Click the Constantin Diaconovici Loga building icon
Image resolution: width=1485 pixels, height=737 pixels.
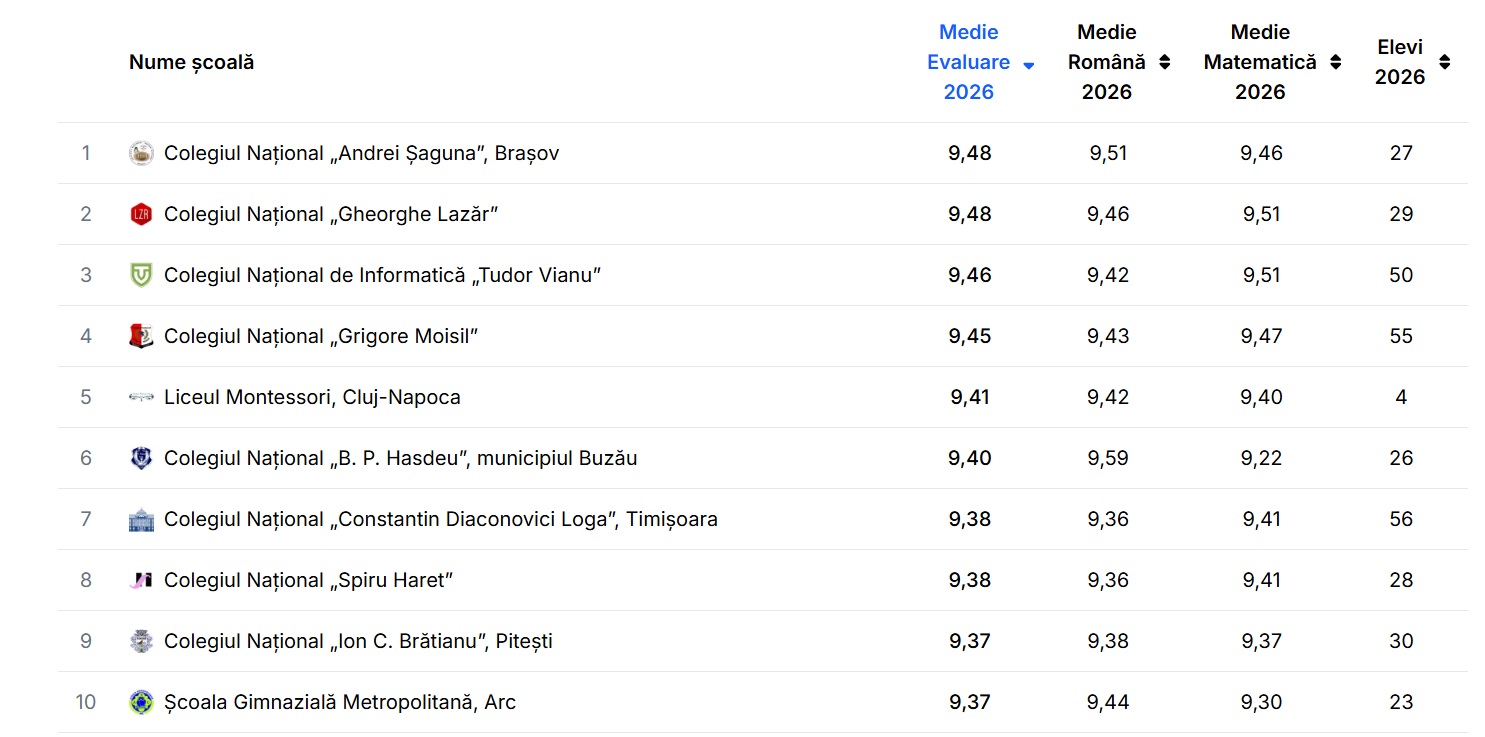142,519
